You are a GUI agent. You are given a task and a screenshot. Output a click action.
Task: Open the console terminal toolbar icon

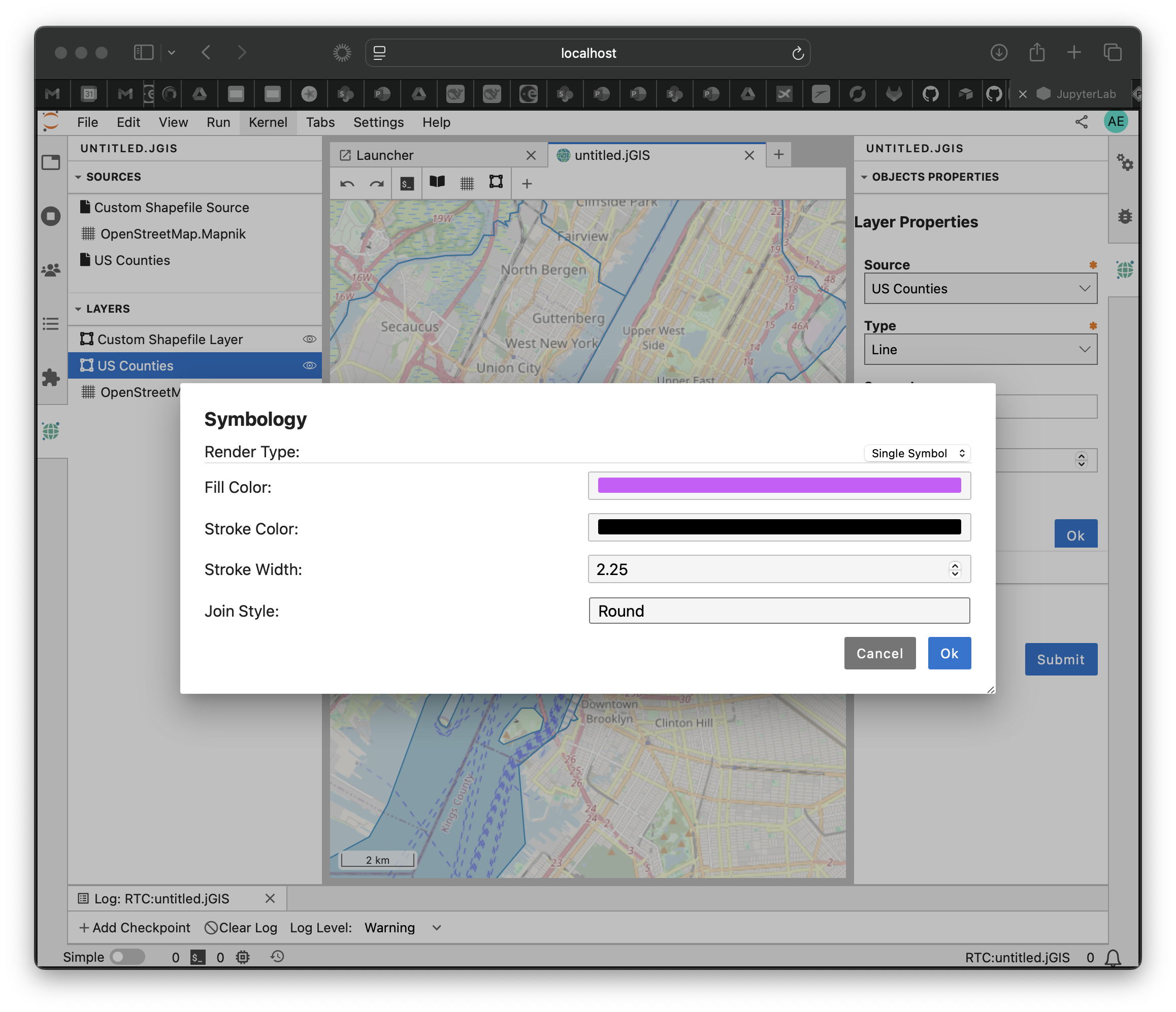[406, 184]
